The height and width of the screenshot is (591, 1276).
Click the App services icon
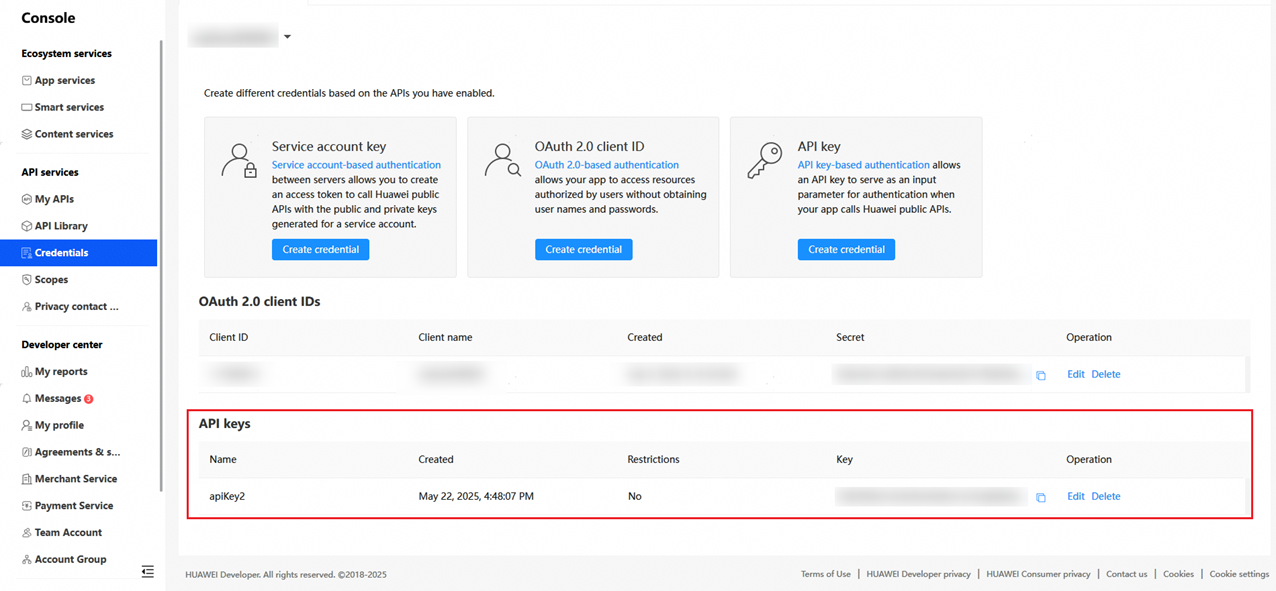point(27,80)
